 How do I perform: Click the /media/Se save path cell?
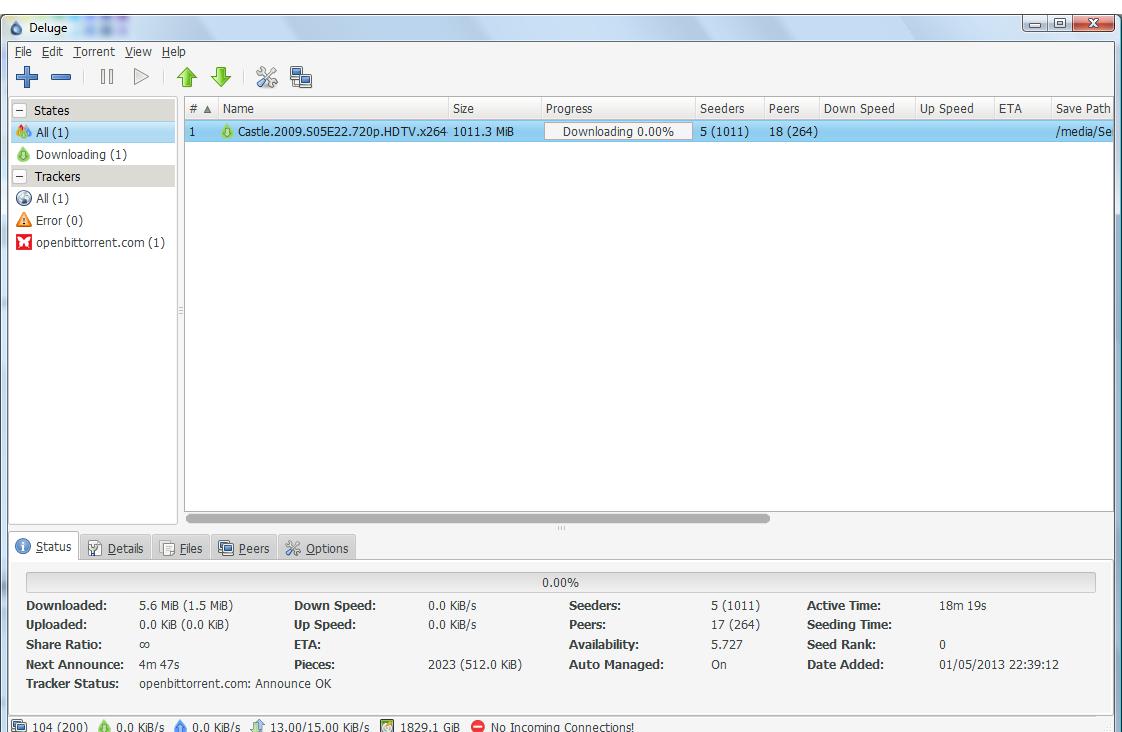tap(1083, 132)
